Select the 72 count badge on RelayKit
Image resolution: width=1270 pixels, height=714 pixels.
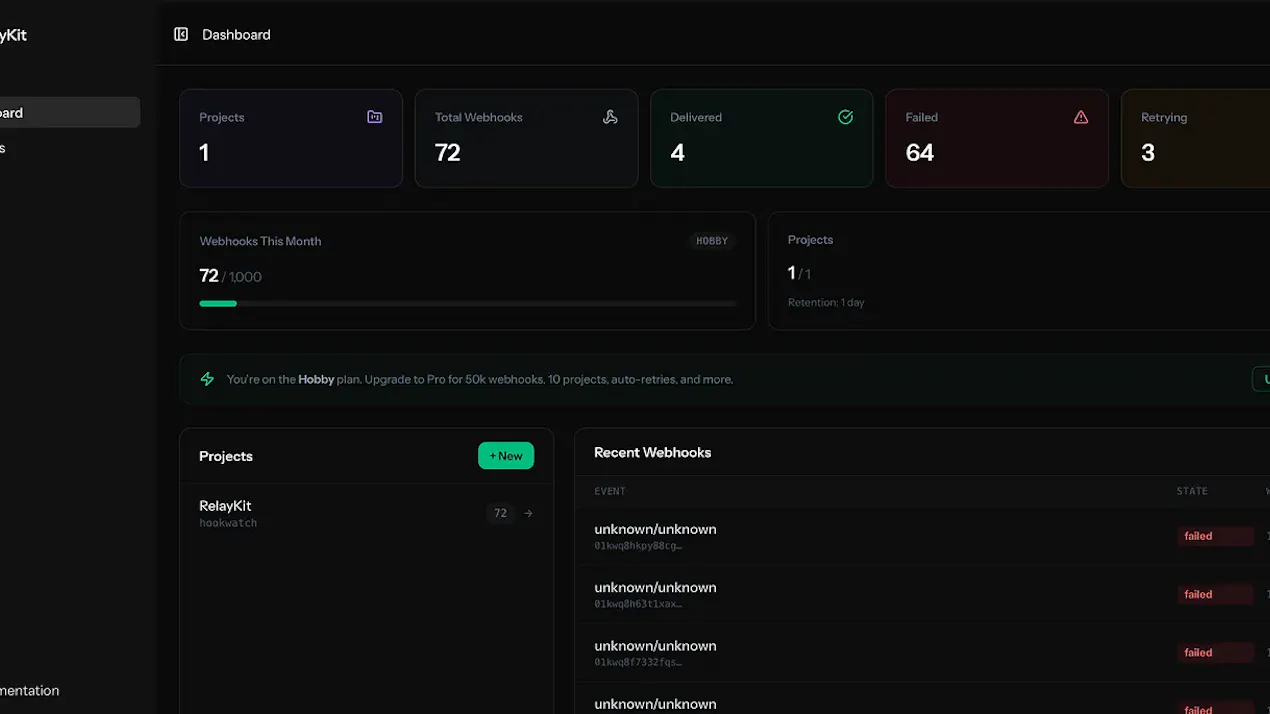click(x=500, y=513)
